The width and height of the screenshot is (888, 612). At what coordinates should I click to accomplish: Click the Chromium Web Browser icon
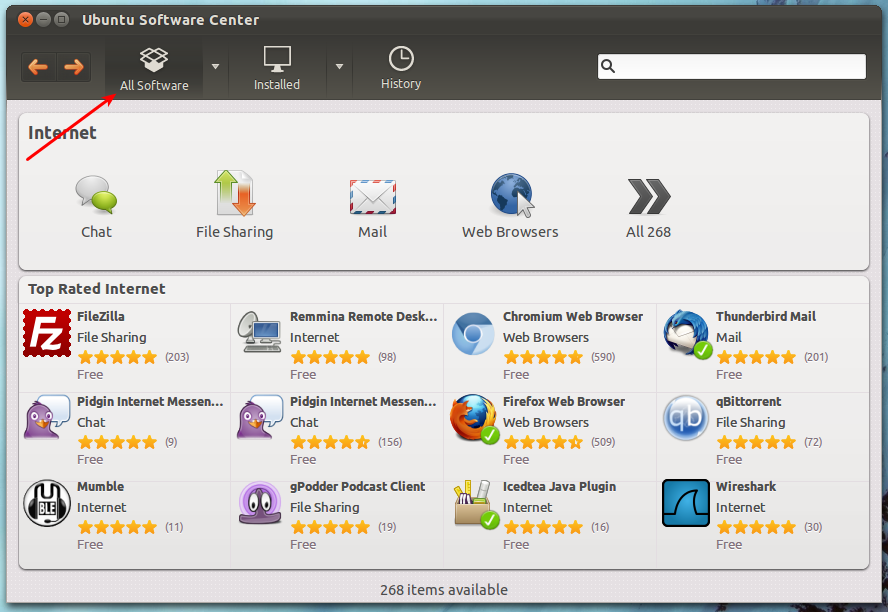click(x=473, y=333)
